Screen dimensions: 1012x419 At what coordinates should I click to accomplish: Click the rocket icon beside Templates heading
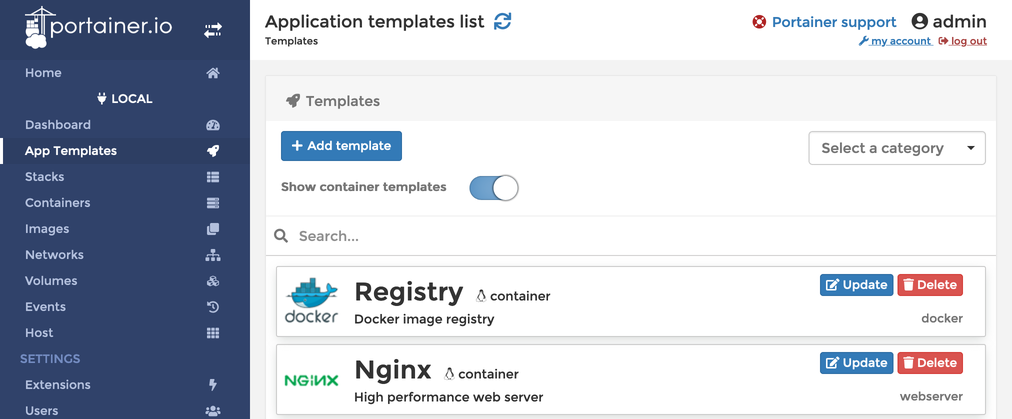coord(292,101)
